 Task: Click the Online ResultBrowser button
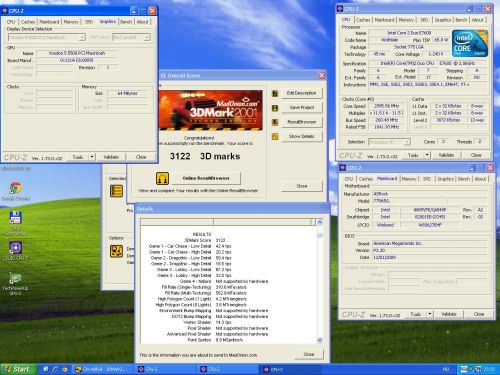click(206, 178)
